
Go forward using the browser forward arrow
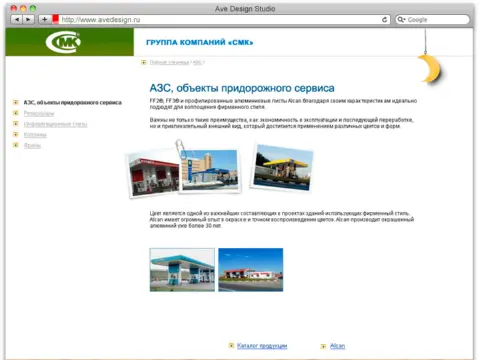[28, 20]
